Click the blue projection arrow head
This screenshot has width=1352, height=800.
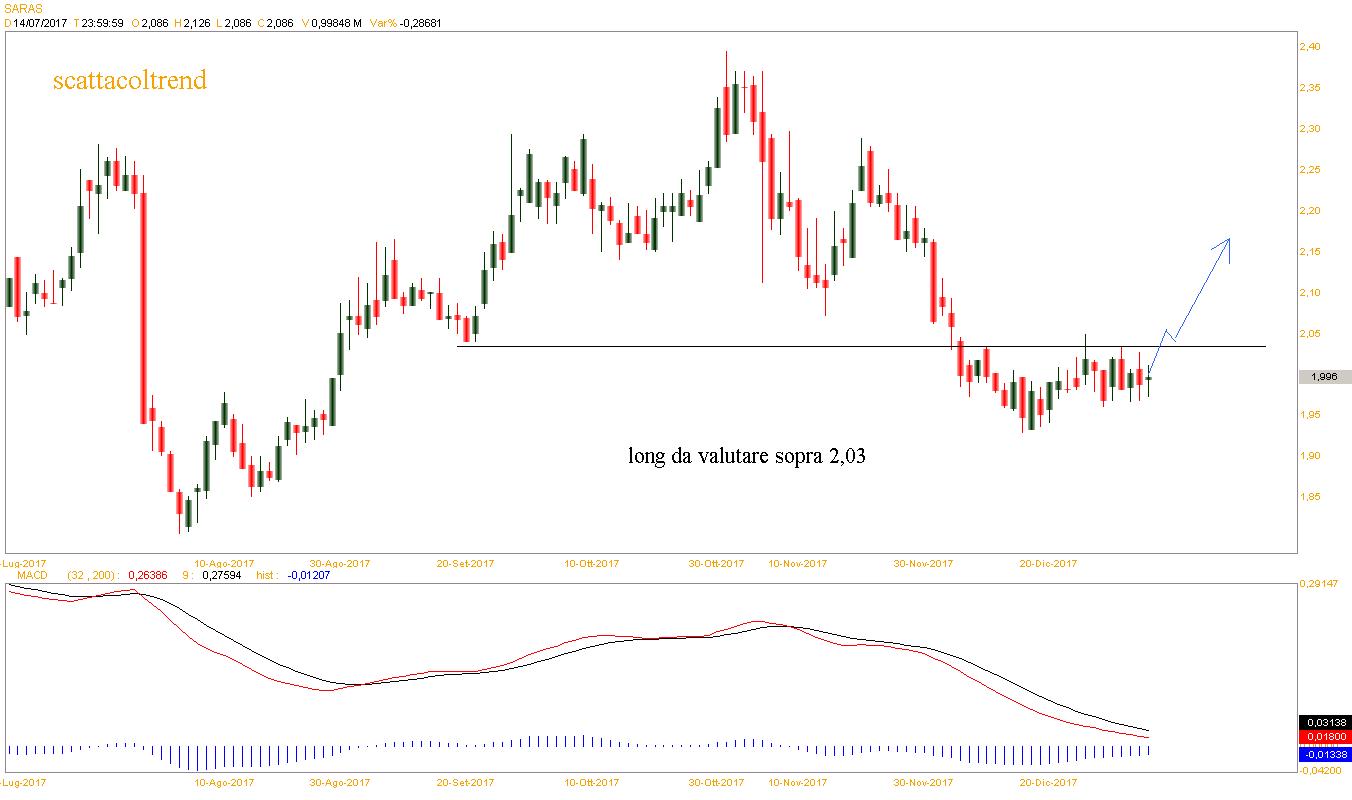[x=1226, y=243]
